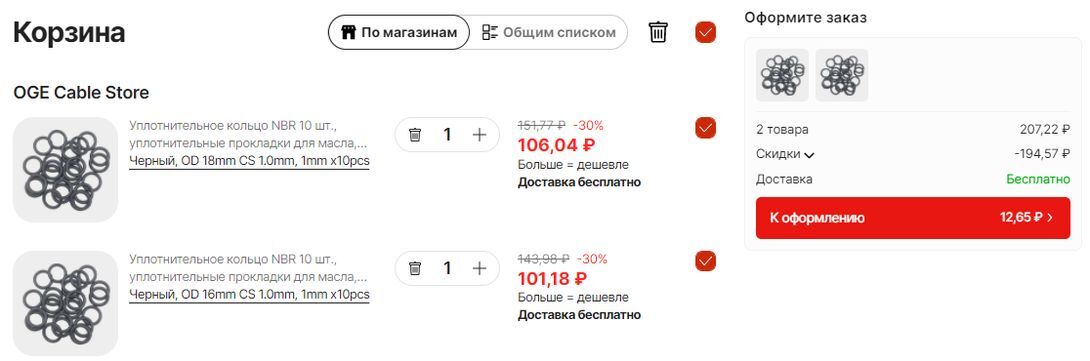The image size is (1090, 361).
Task: Toggle the select-all checkbox by the cart title
Action: 706,32
